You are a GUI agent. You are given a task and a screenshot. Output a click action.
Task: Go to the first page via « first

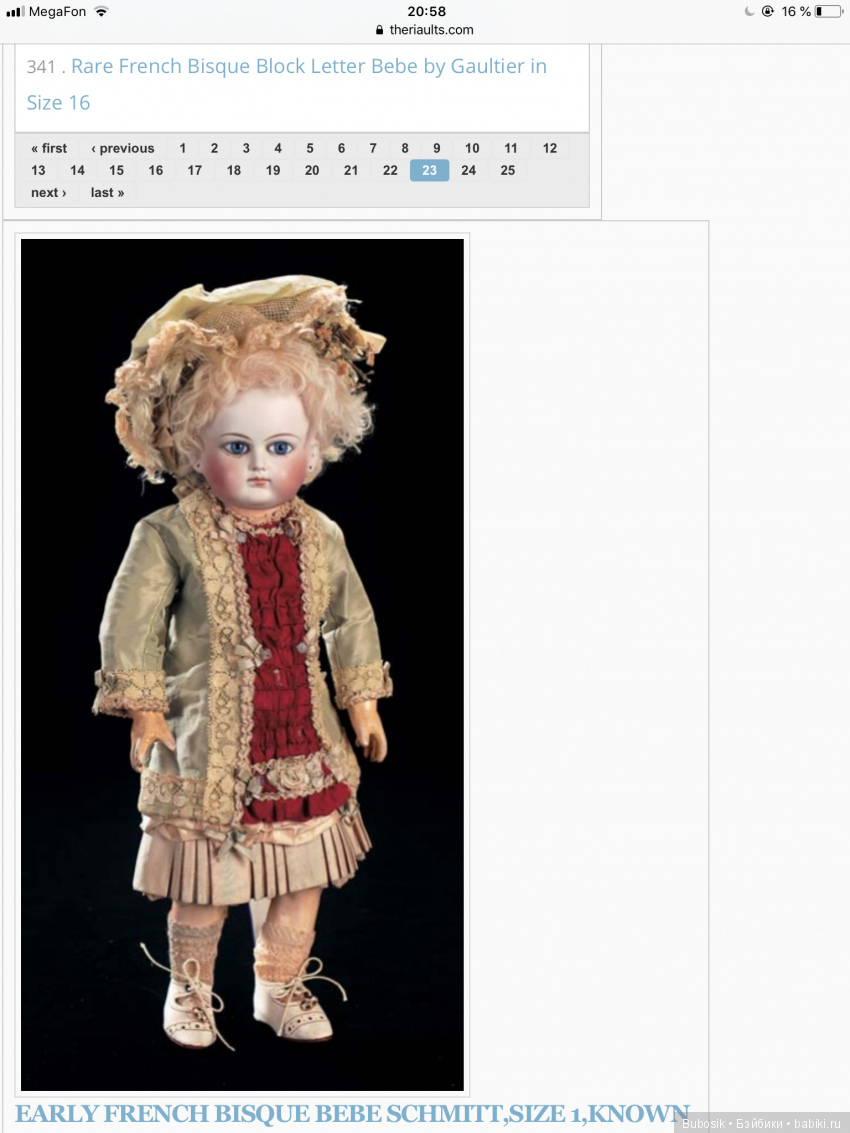point(48,148)
